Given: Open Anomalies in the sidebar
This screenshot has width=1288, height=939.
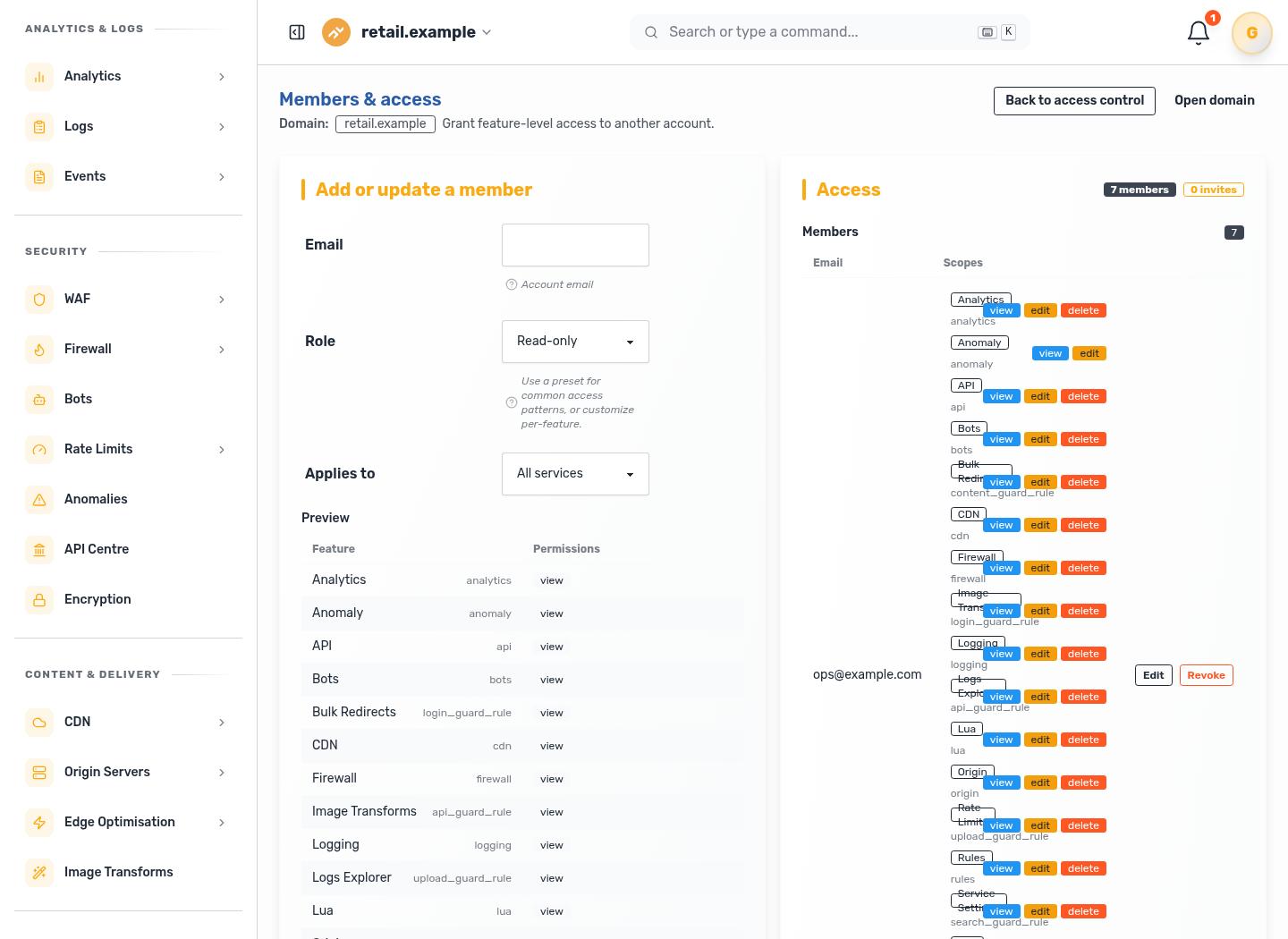Looking at the screenshot, I should (128, 499).
